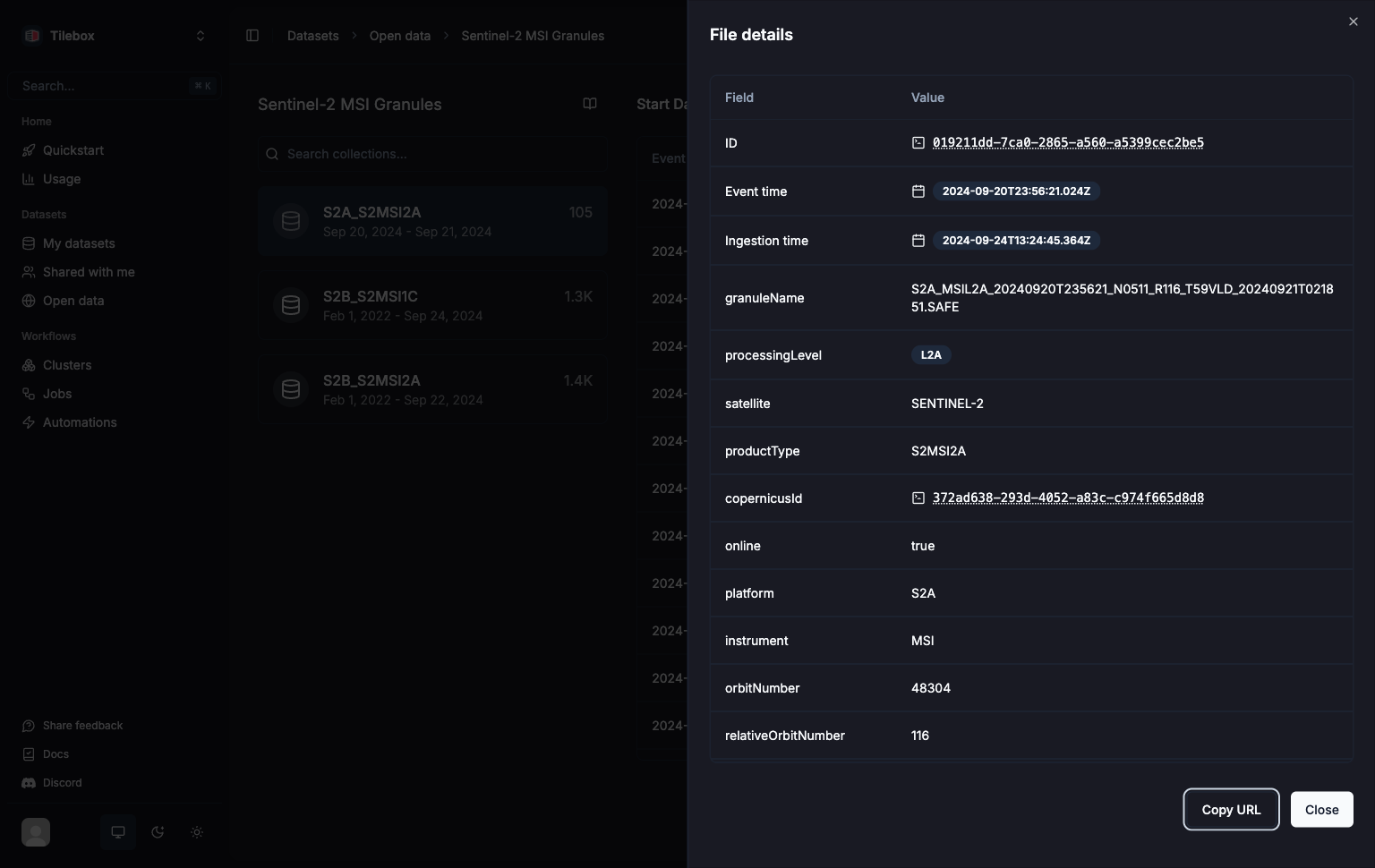Click the icon beside copernicusId value
1375x868 pixels.
pyautogui.click(x=918, y=498)
